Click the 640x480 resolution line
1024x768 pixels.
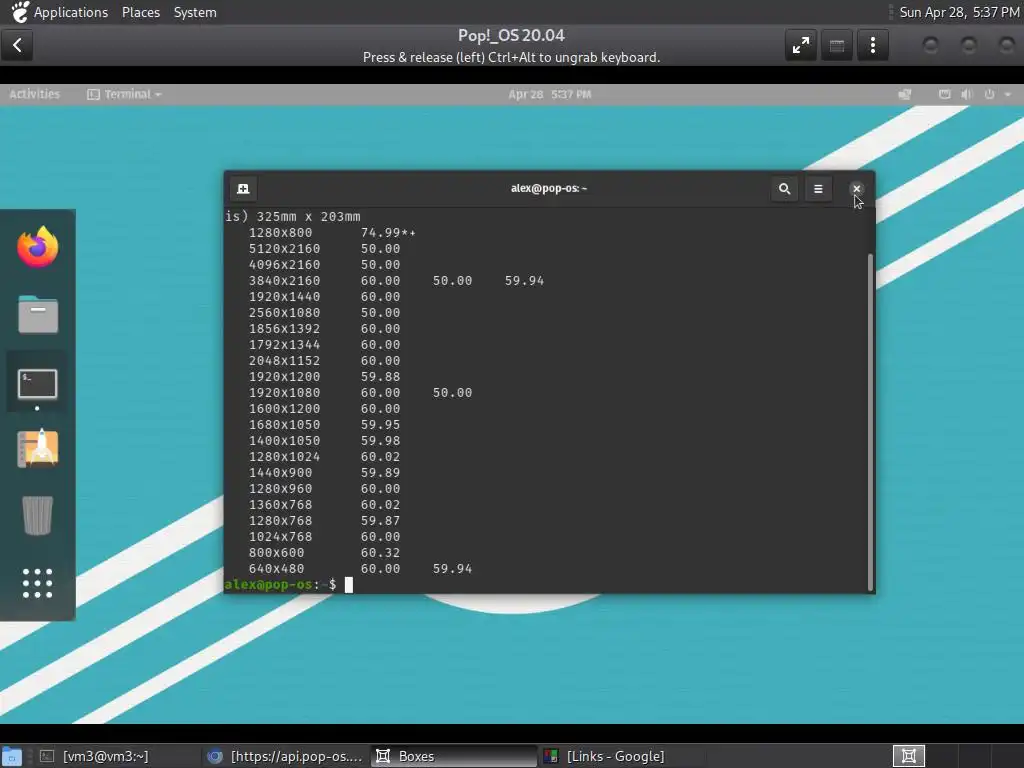360,569
